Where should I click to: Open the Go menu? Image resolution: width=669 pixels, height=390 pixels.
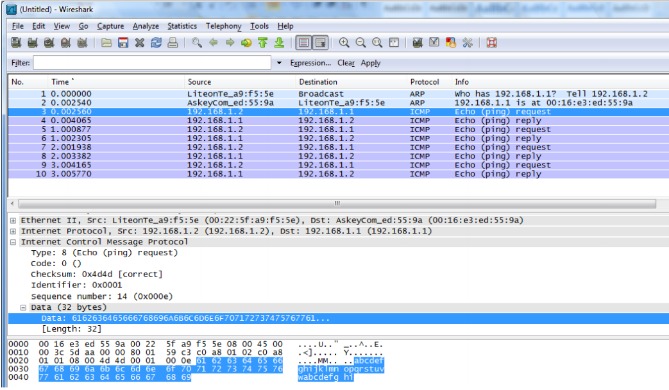coord(83,26)
